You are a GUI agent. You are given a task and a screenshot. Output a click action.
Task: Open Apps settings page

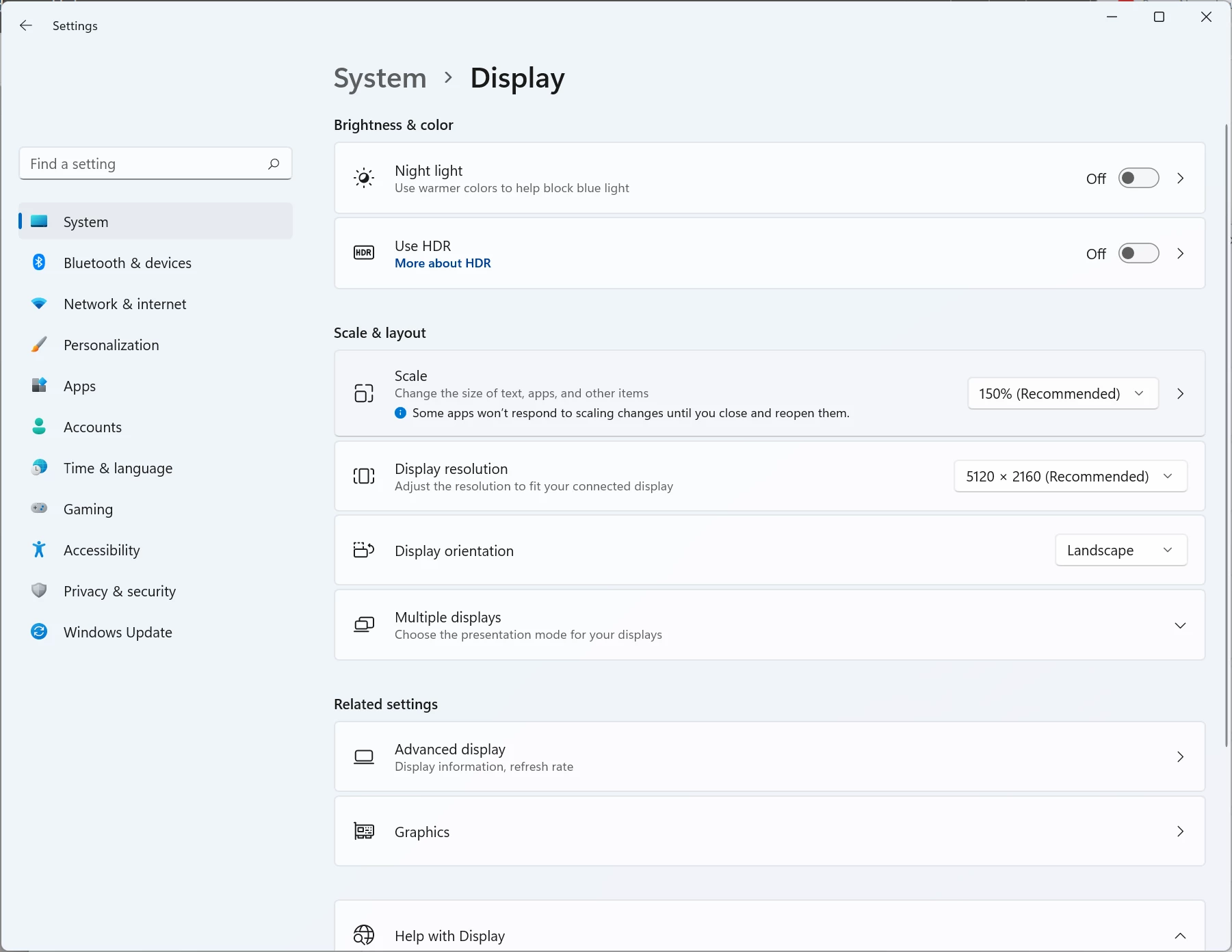point(156,386)
